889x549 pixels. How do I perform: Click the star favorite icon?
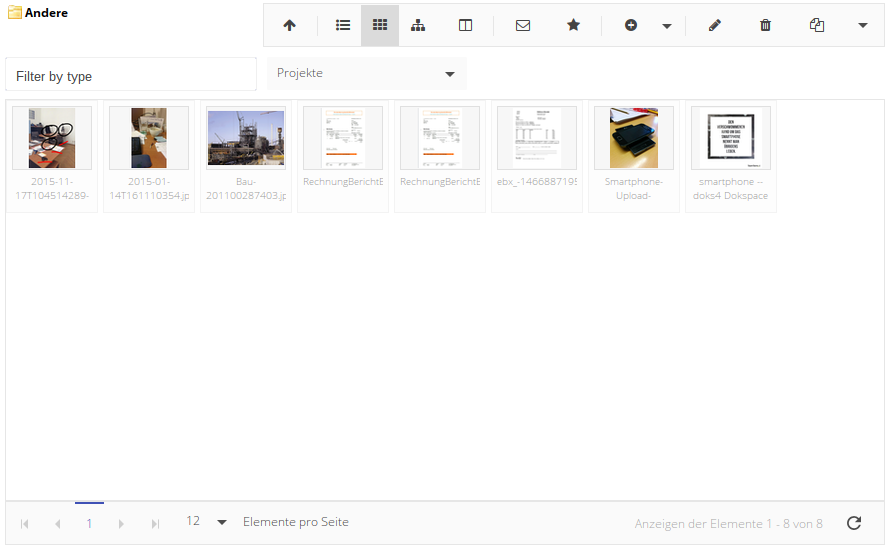[x=573, y=26]
